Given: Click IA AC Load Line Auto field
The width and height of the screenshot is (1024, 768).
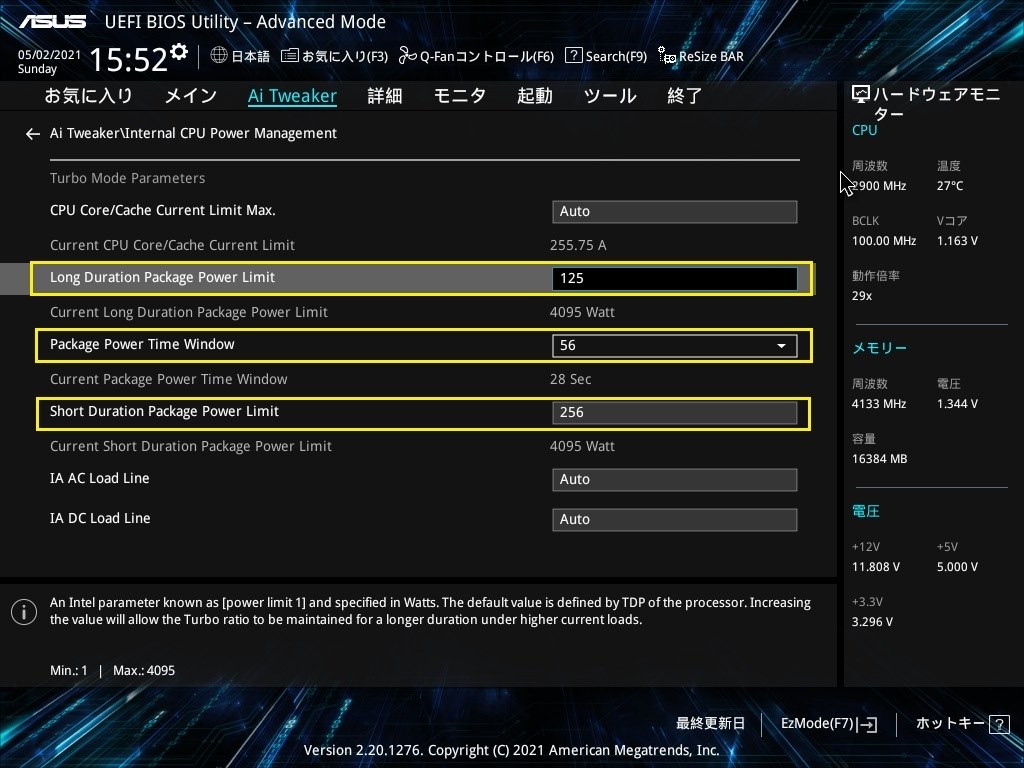Looking at the screenshot, I should (675, 480).
